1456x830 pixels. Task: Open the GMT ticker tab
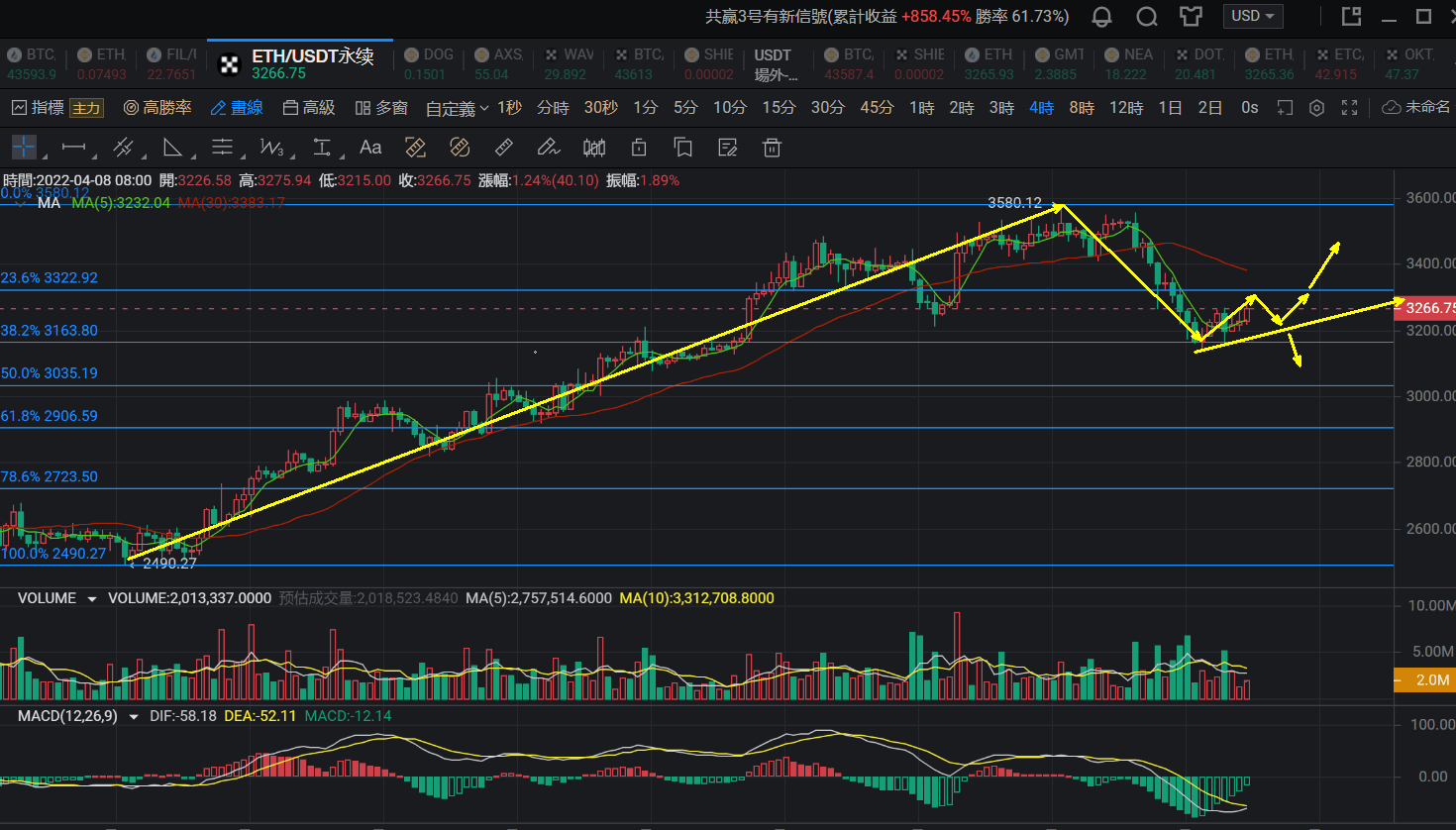tap(1059, 63)
